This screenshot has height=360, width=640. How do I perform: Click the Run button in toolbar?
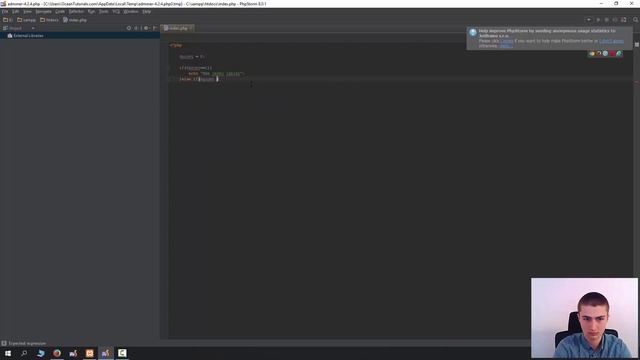(598, 20)
